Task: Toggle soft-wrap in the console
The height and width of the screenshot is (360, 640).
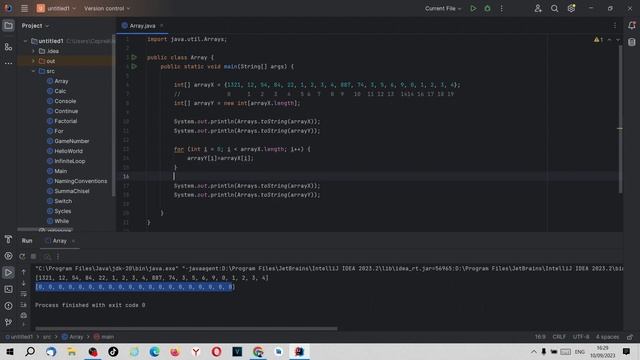Action: 24,294
